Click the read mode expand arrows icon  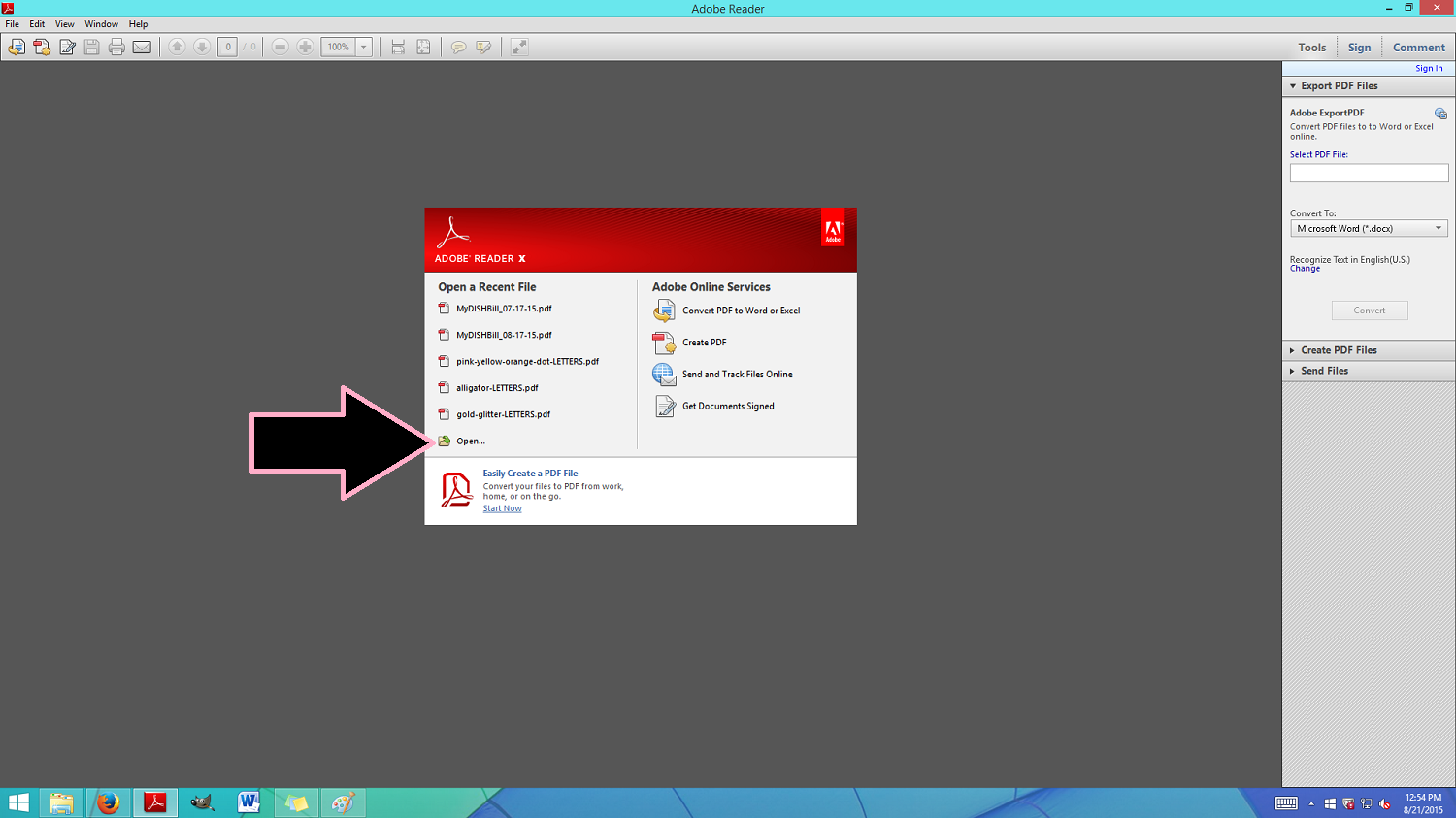(x=519, y=47)
